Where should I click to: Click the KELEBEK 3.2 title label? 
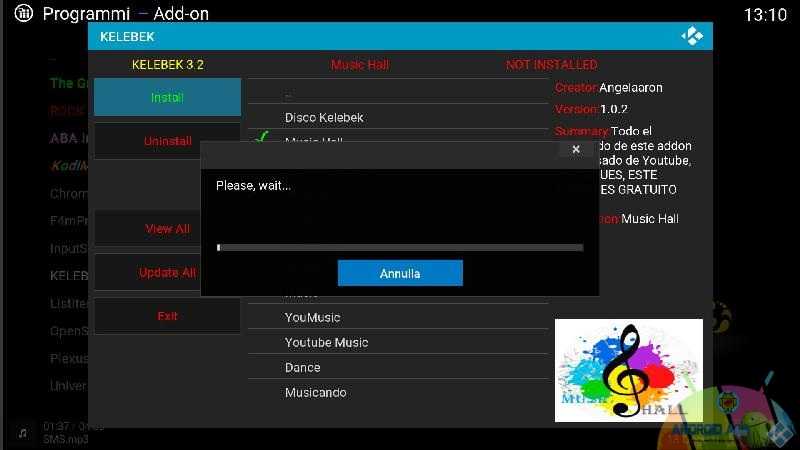point(167,65)
